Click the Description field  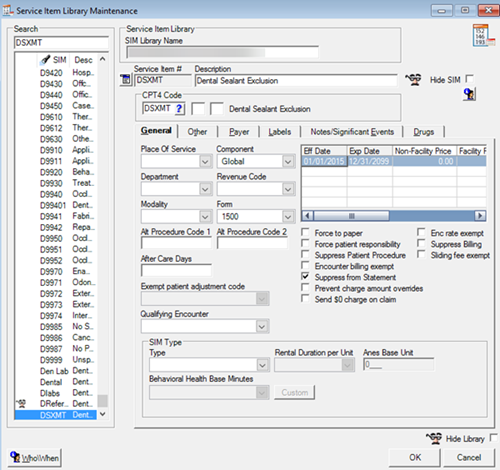(x=296, y=81)
